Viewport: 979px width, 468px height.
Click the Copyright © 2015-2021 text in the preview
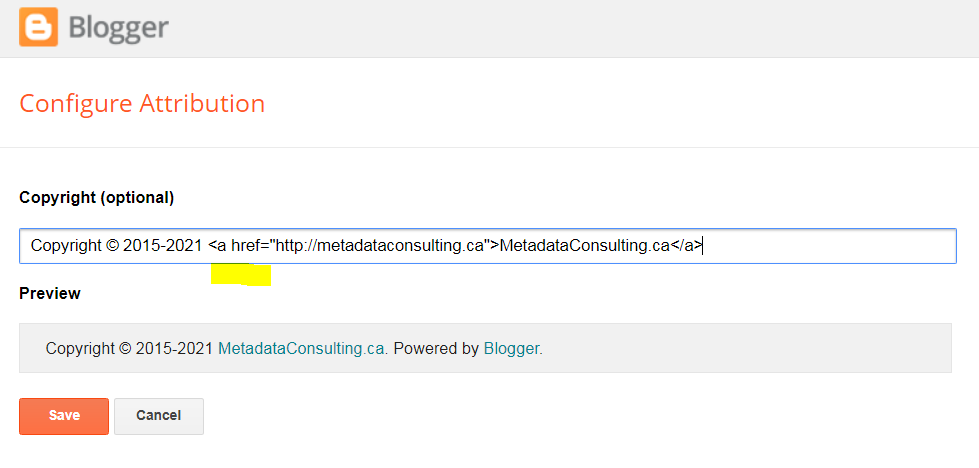(130, 348)
